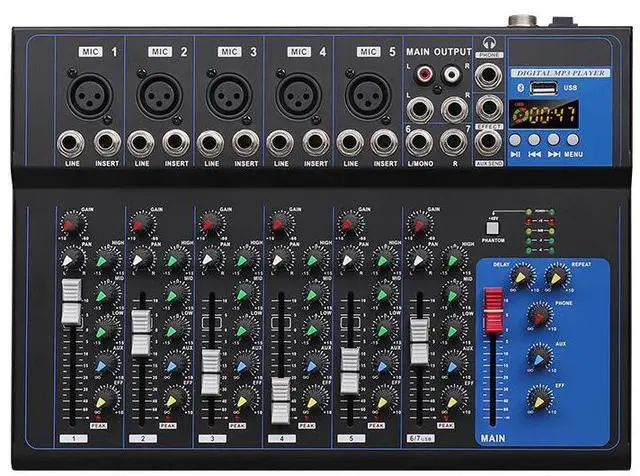Click the channel 4 green HIGH EQ knob
This screenshot has width=640, height=476.
tap(316, 260)
